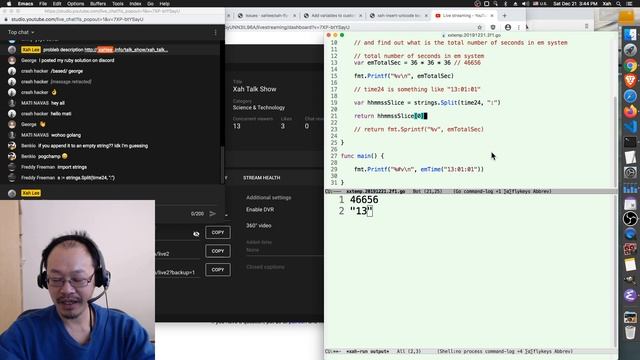
Task: Copy the /live2 stream URL
Action: [218, 251]
